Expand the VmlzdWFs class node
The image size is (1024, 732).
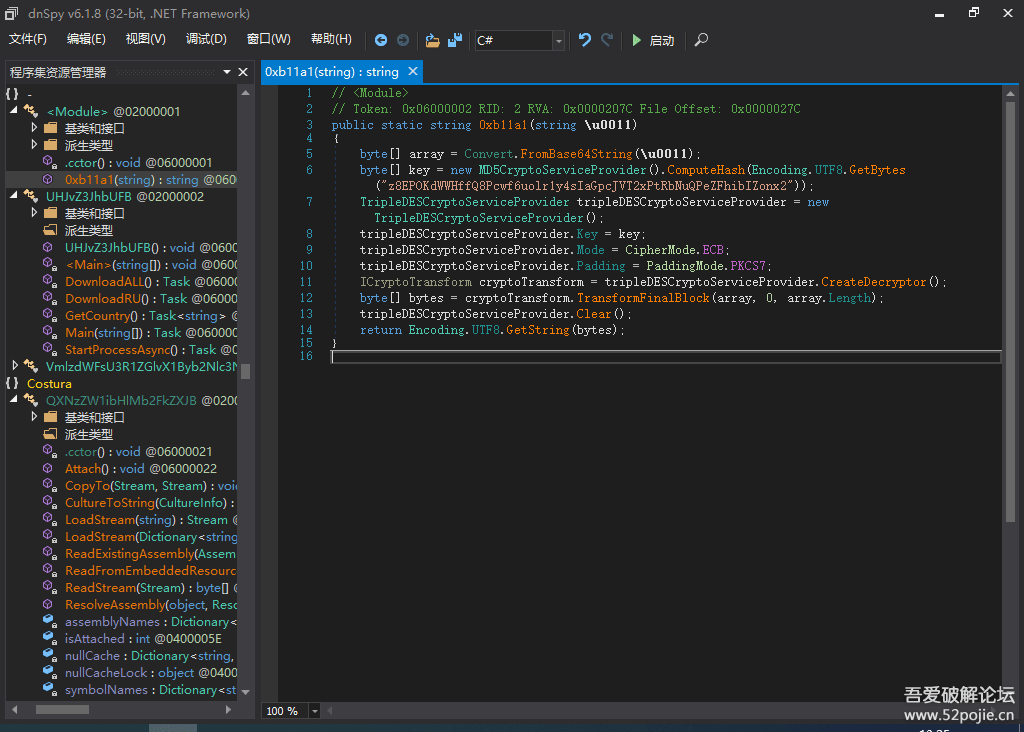pos(14,366)
